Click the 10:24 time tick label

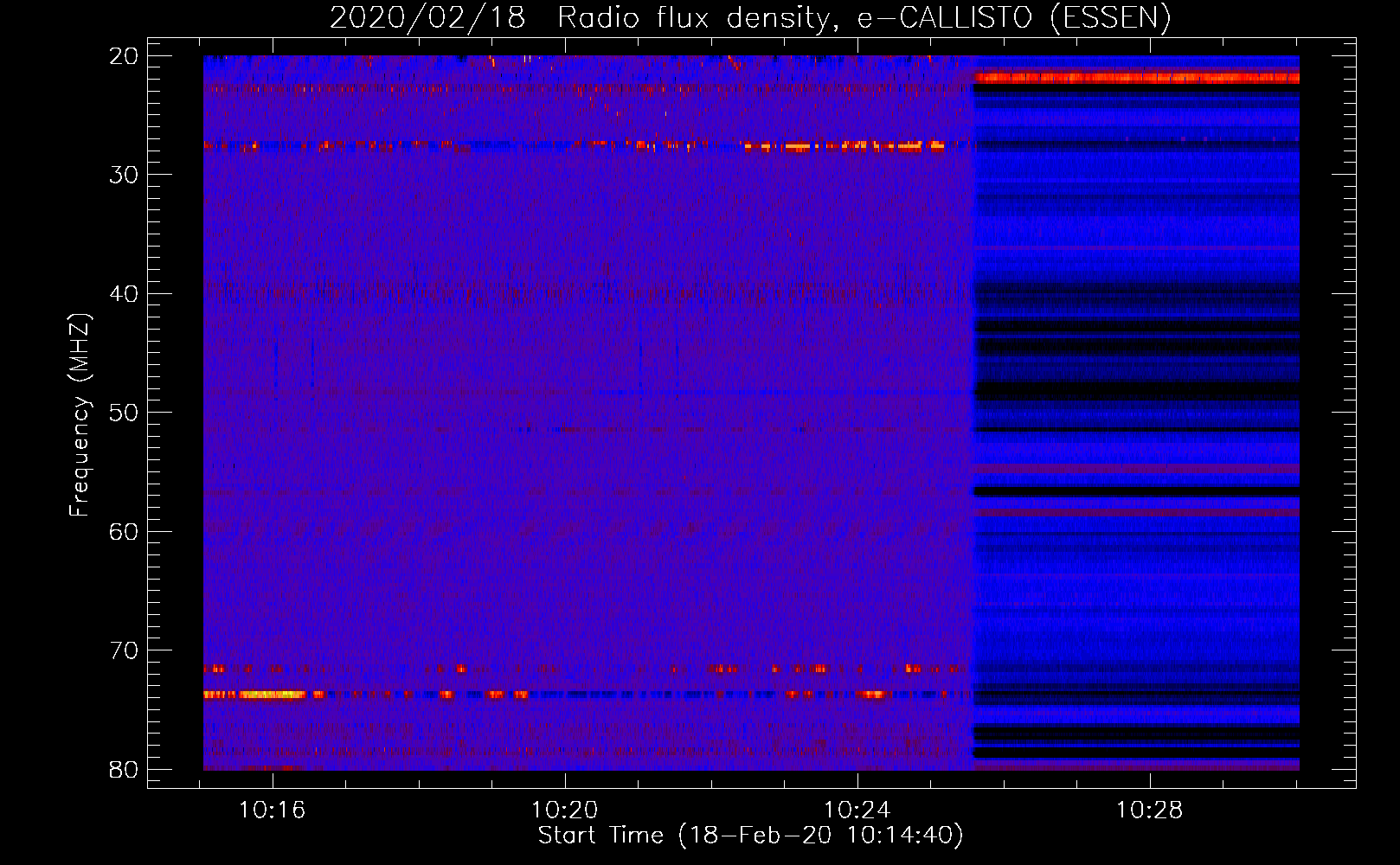point(857,811)
